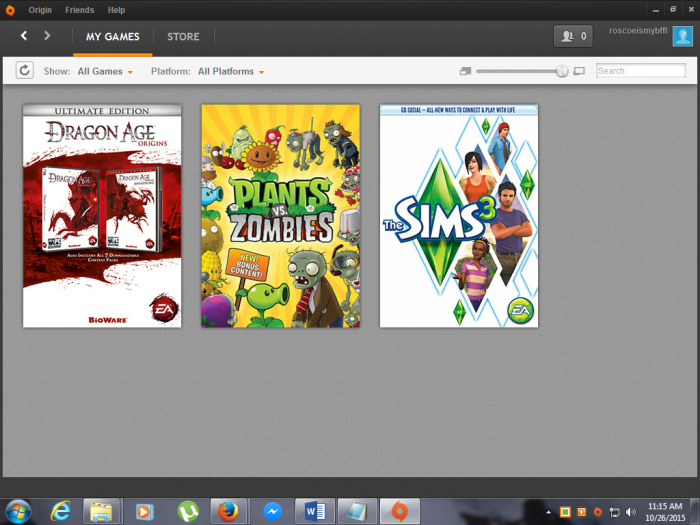The height and width of the screenshot is (525, 700).
Task: Select the Plants vs. Zombies game tile
Action: (x=280, y=216)
